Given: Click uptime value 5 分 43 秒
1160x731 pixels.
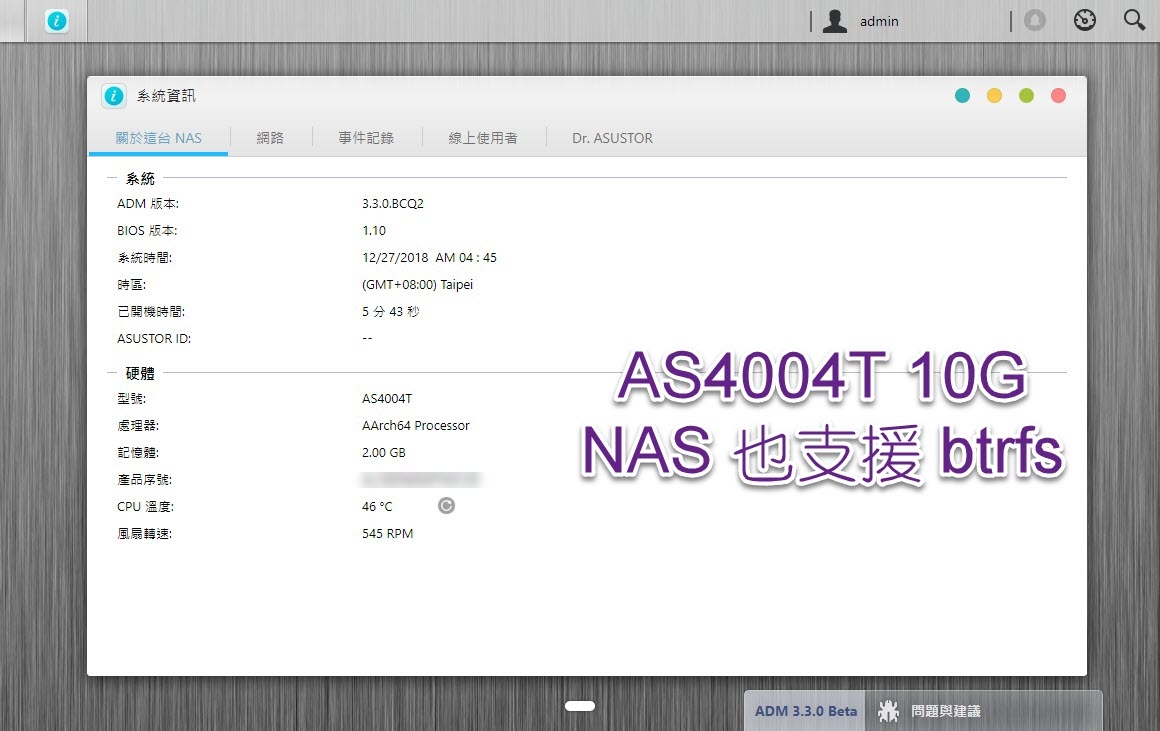Looking at the screenshot, I should point(391,311).
